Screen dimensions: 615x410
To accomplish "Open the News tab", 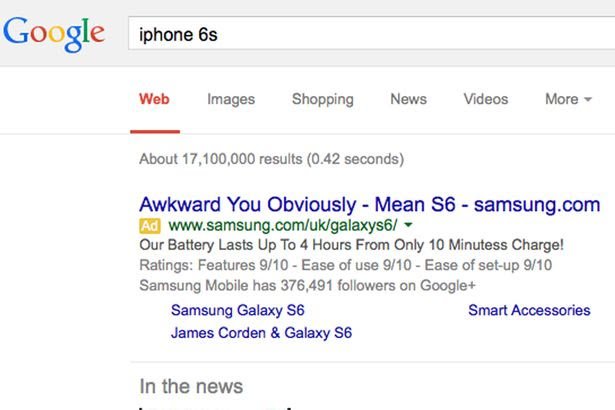I will coord(408,99).
